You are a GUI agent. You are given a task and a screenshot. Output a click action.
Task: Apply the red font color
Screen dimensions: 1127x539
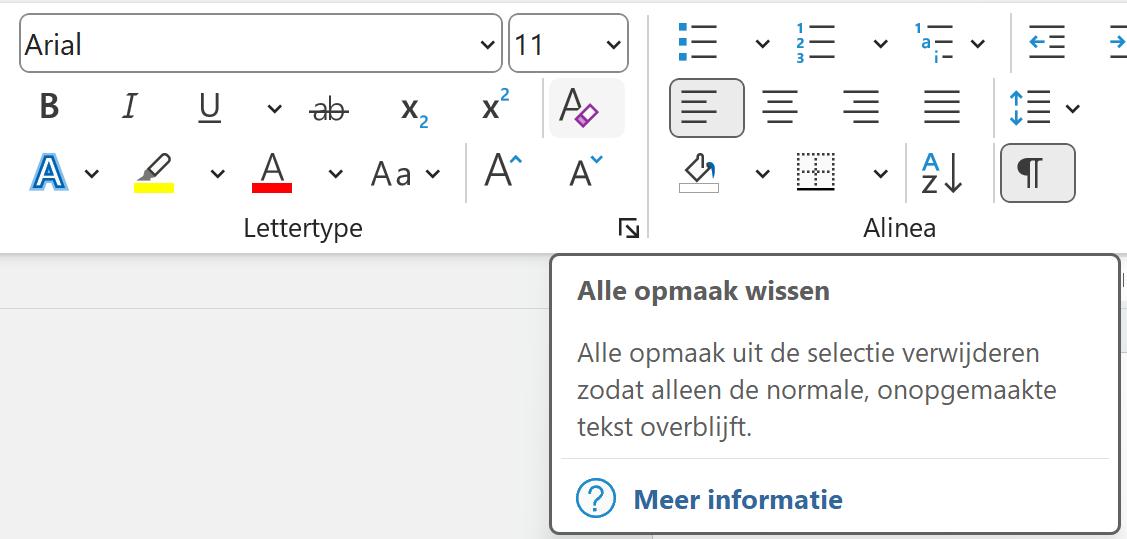pos(272,173)
